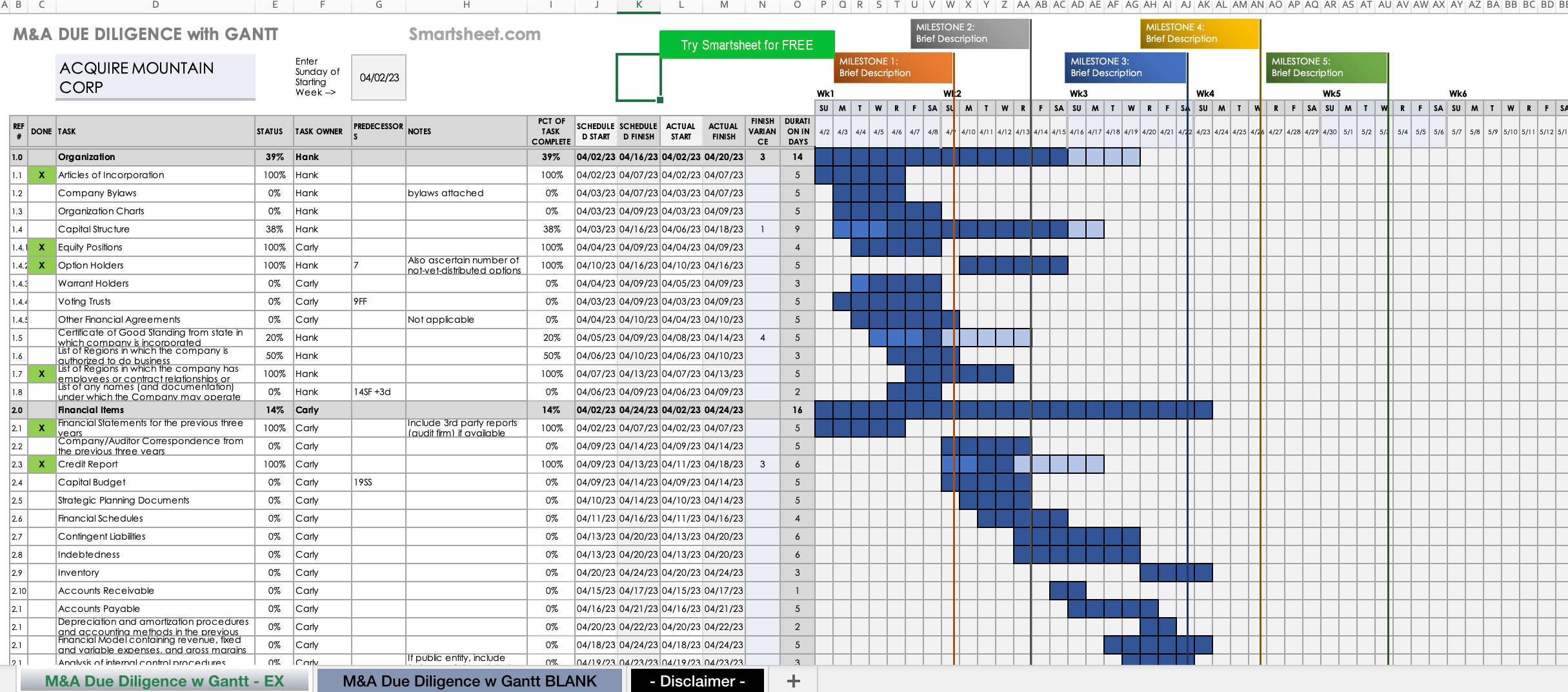
Task: Select the M&A DUE DILIGENCE with GANTT title
Action: pyautogui.click(x=145, y=34)
